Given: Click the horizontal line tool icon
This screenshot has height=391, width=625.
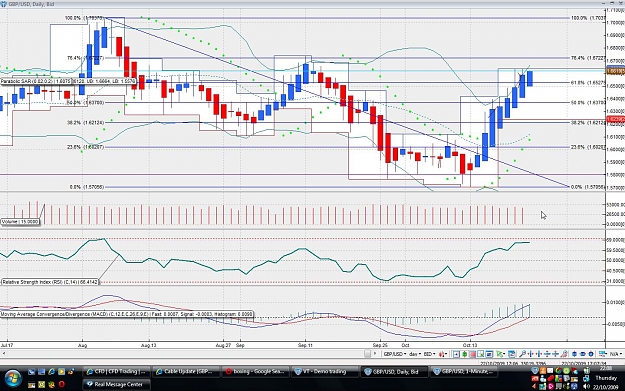Looking at the screenshot, I should (x=547, y=354).
